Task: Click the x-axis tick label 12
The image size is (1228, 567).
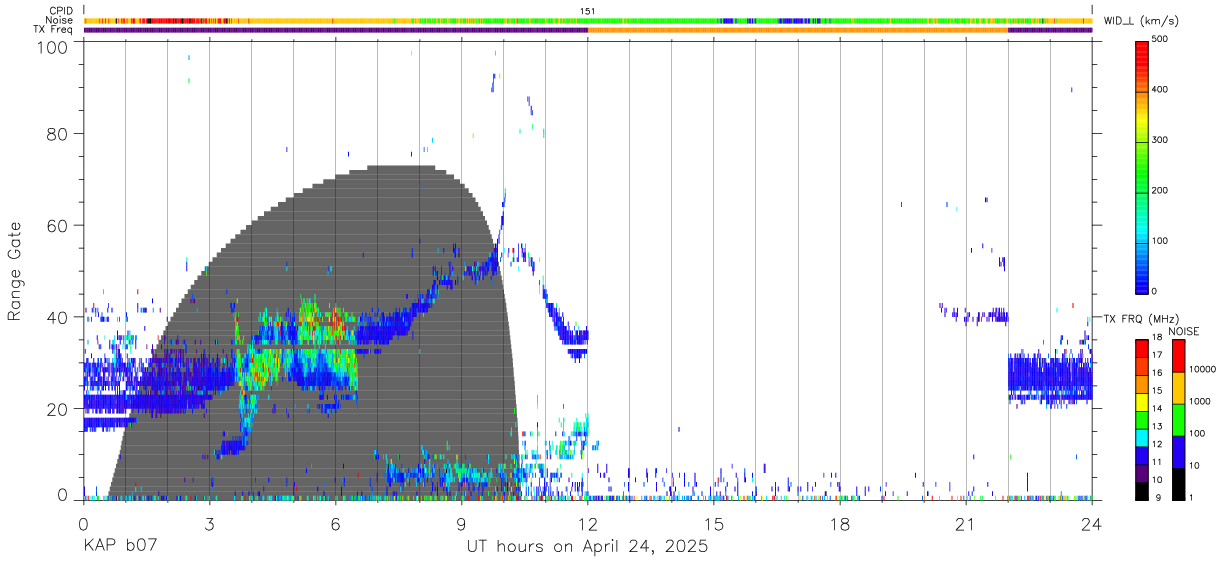Action: click(x=588, y=524)
